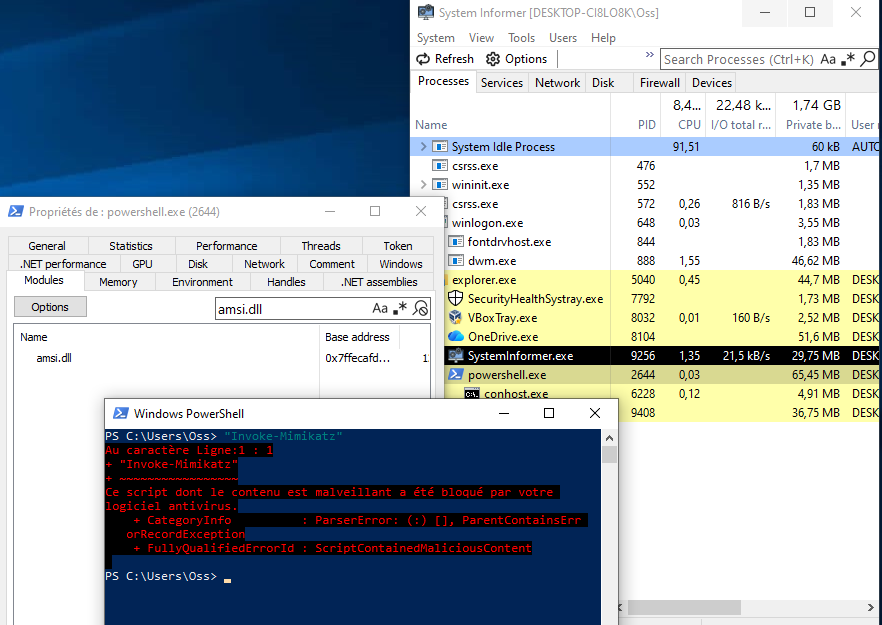Viewport: 882px width, 625px height.
Task: Switch to the Devices tab
Action: [712, 83]
